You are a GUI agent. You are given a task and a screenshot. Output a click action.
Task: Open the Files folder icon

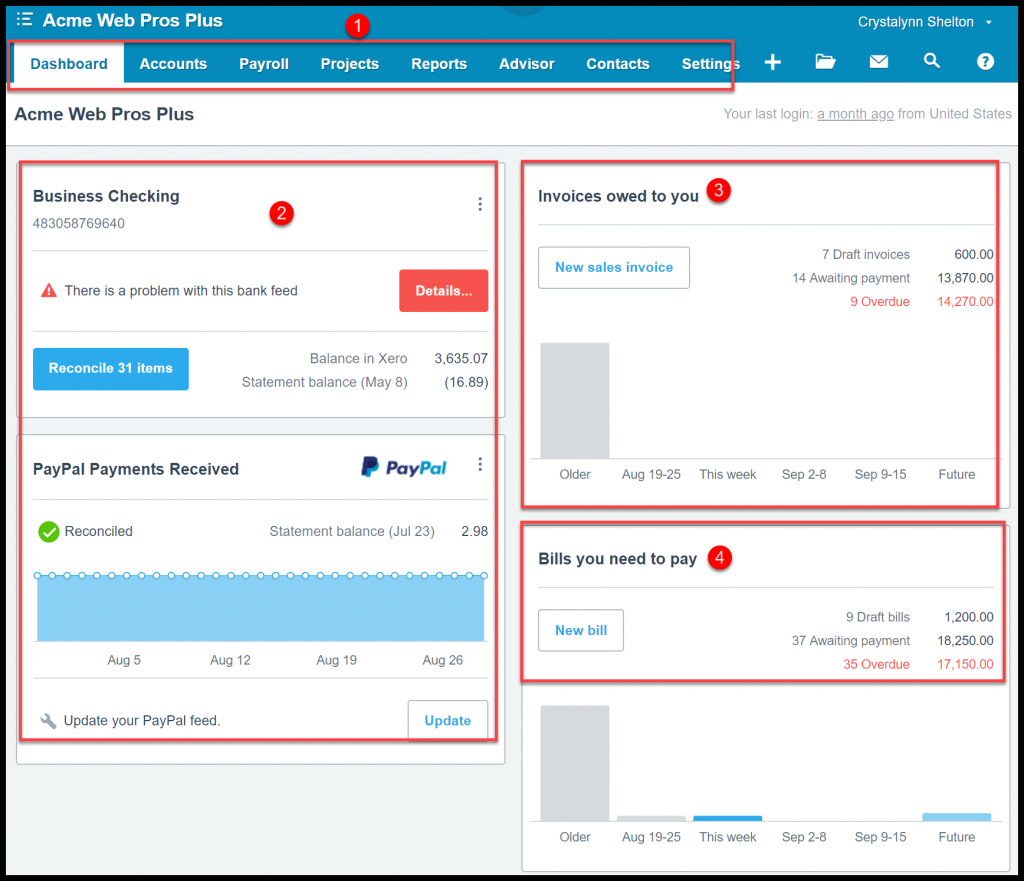(825, 61)
